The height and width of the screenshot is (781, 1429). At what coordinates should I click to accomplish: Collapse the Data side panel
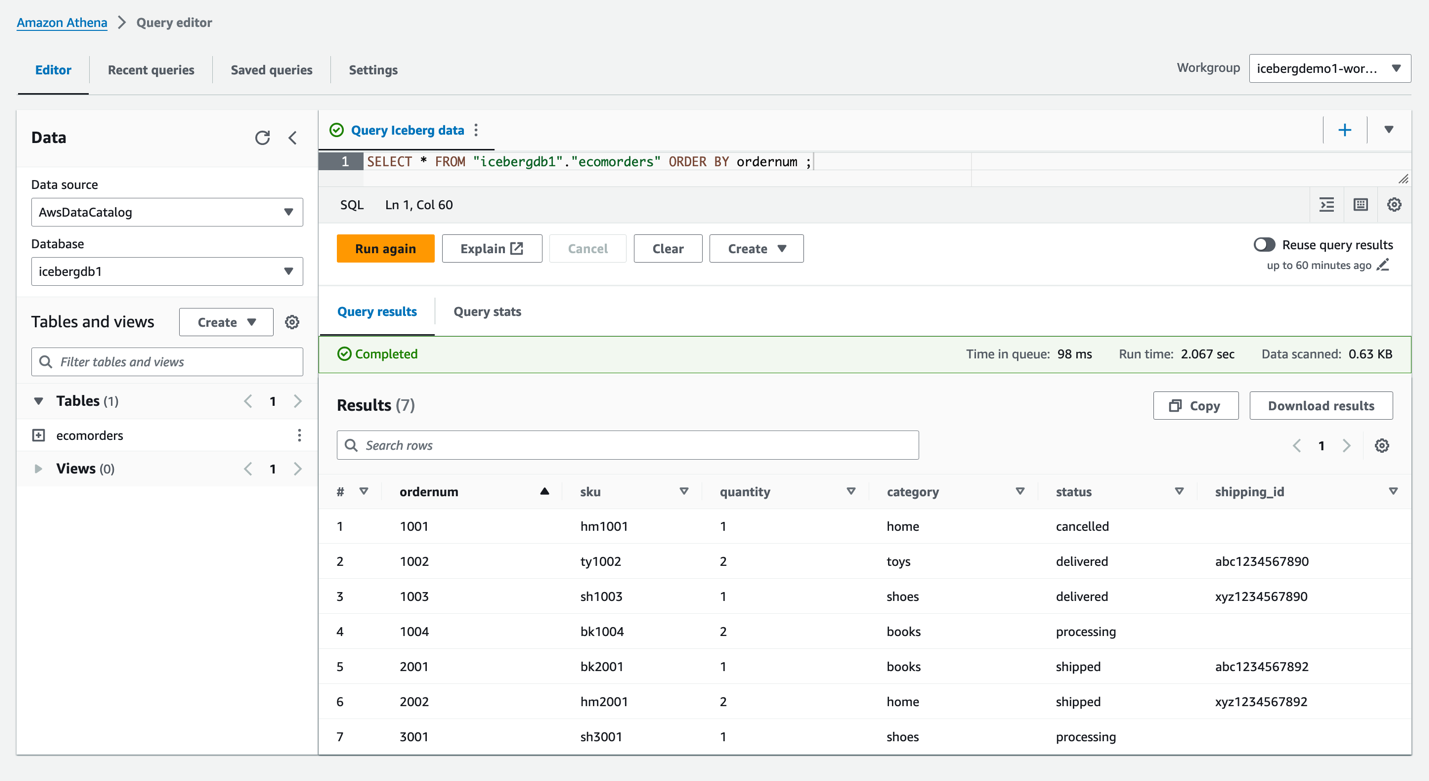coord(293,138)
